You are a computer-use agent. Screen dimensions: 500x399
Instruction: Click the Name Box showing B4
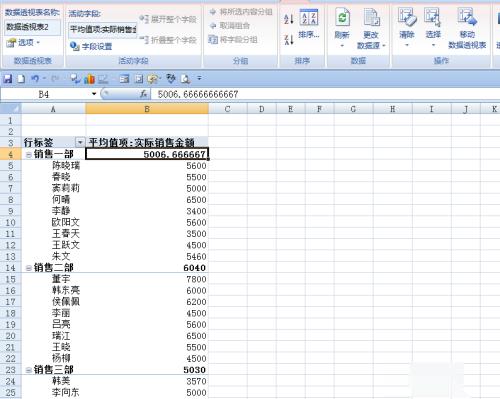(x=45, y=94)
